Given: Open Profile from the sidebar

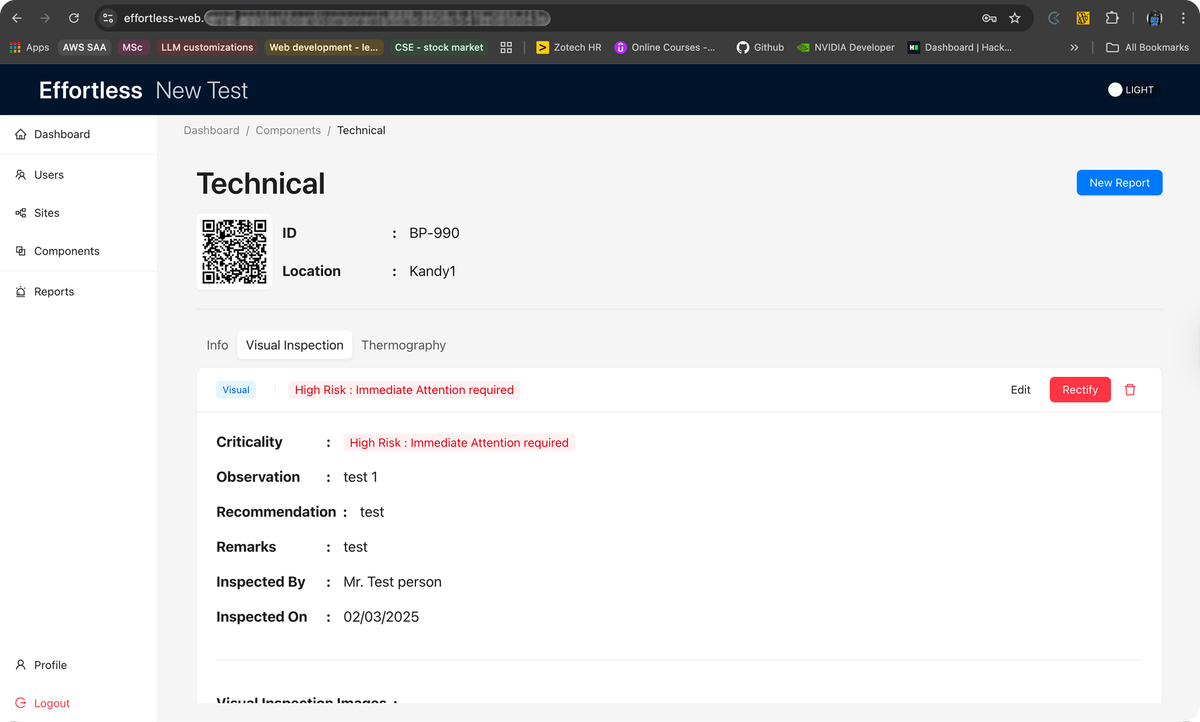Looking at the screenshot, I should point(50,665).
